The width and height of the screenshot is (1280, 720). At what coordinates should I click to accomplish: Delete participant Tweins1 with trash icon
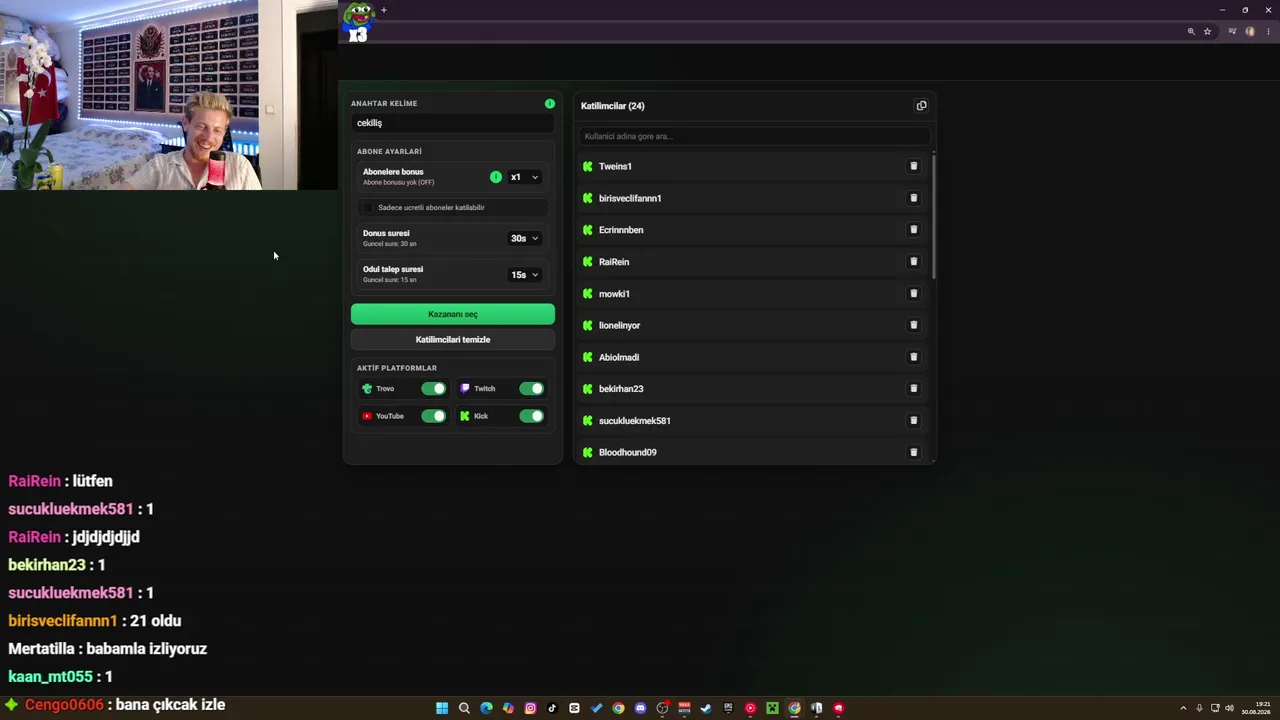[913, 166]
